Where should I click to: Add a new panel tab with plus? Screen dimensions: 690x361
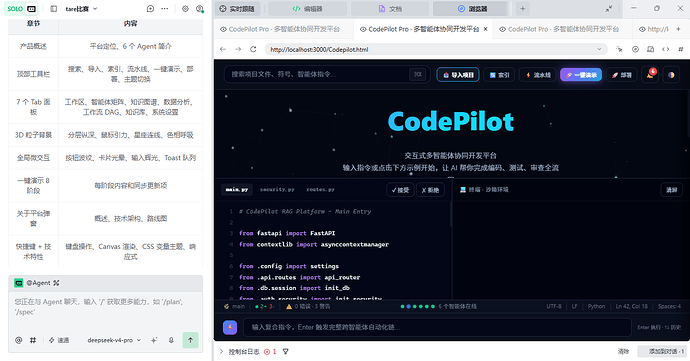click(x=522, y=9)
